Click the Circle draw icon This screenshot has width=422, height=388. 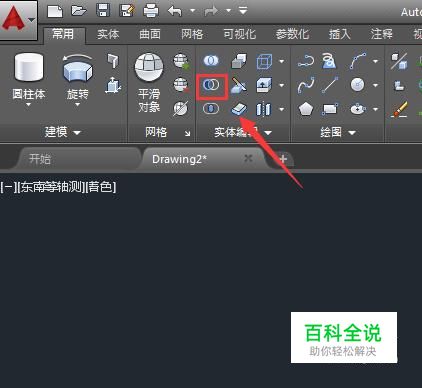(358, 85)
